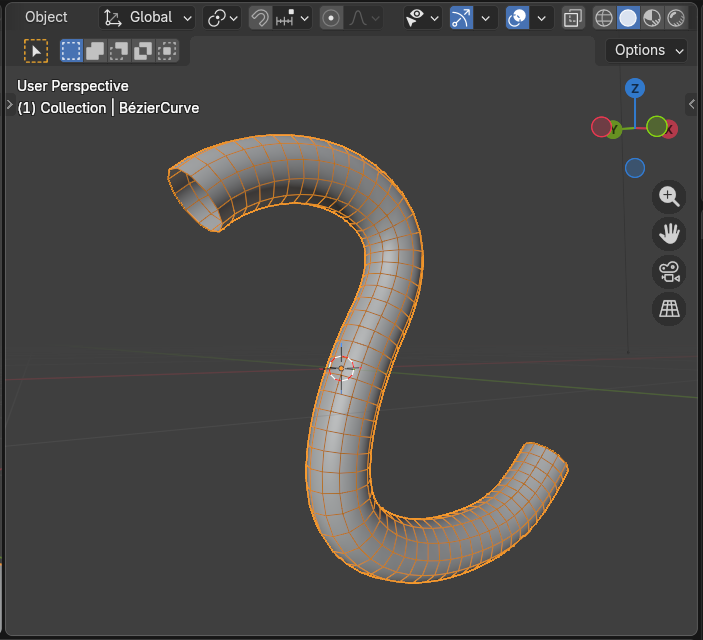Select rendered viewport shading mode
Viewport: 703px width, 640px height.
point(676,18)
